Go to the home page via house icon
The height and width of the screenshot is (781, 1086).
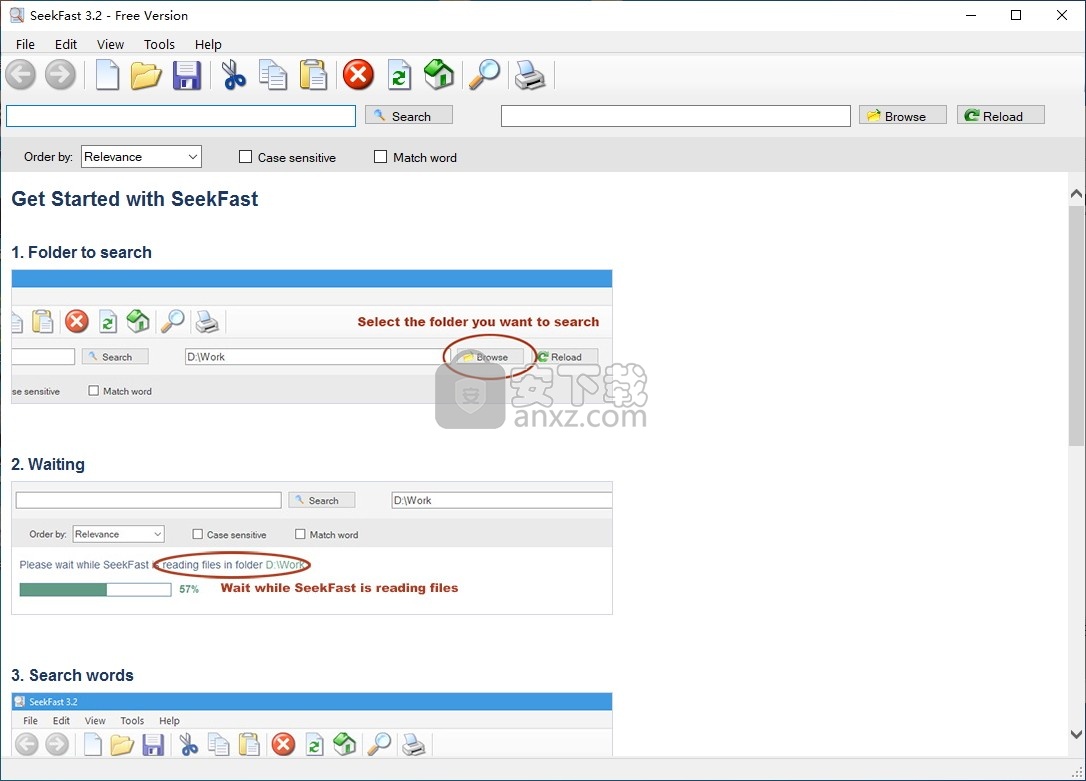click(x=438, y=75)
